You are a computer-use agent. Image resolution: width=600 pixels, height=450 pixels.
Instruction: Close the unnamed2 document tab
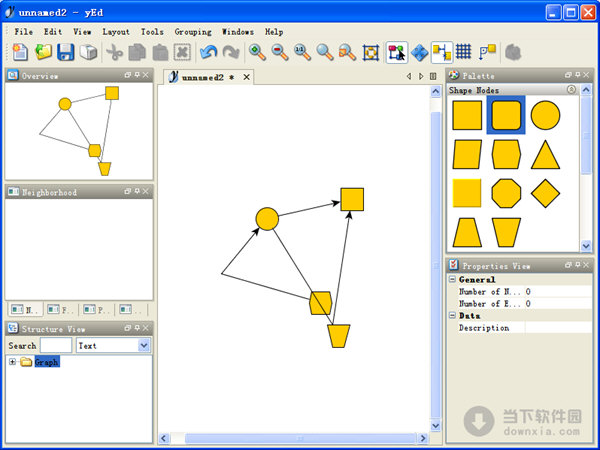(246, 77)
